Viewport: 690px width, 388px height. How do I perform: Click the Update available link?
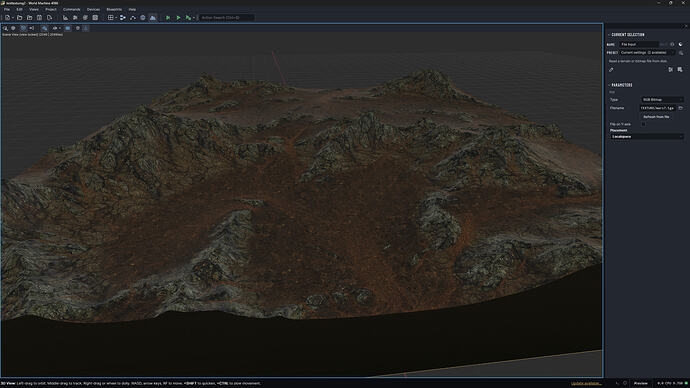click(x=586, y=383)
